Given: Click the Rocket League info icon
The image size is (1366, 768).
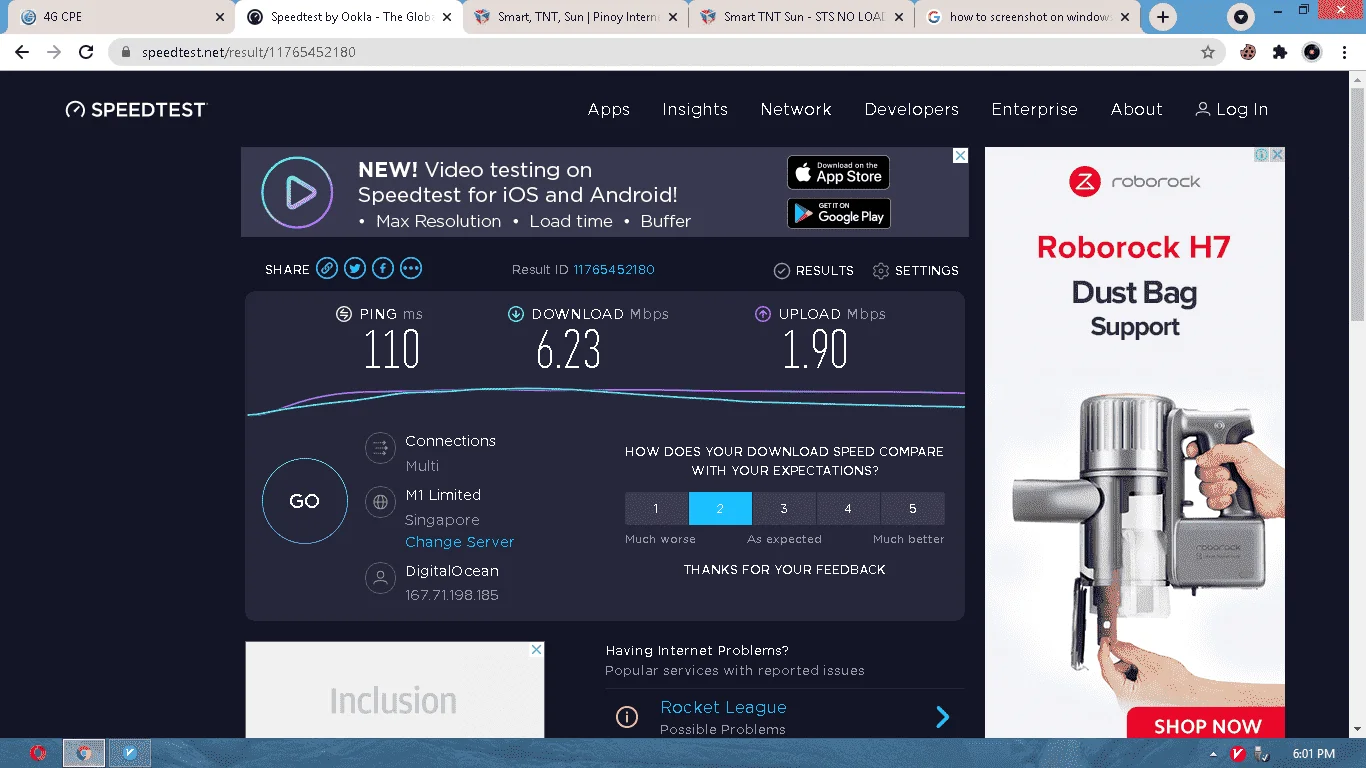Looking at the screenshot, I should 627,717.
